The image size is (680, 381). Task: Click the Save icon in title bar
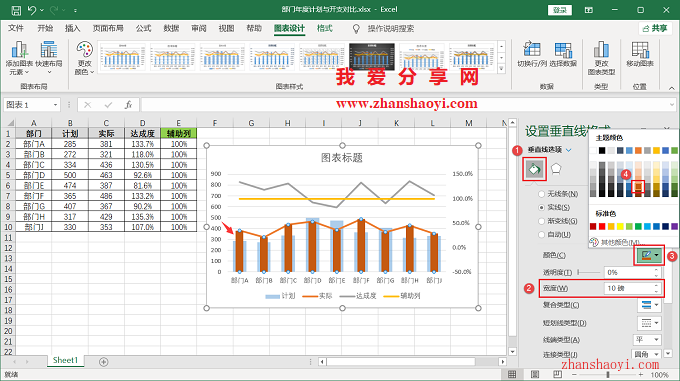[16, 10]
